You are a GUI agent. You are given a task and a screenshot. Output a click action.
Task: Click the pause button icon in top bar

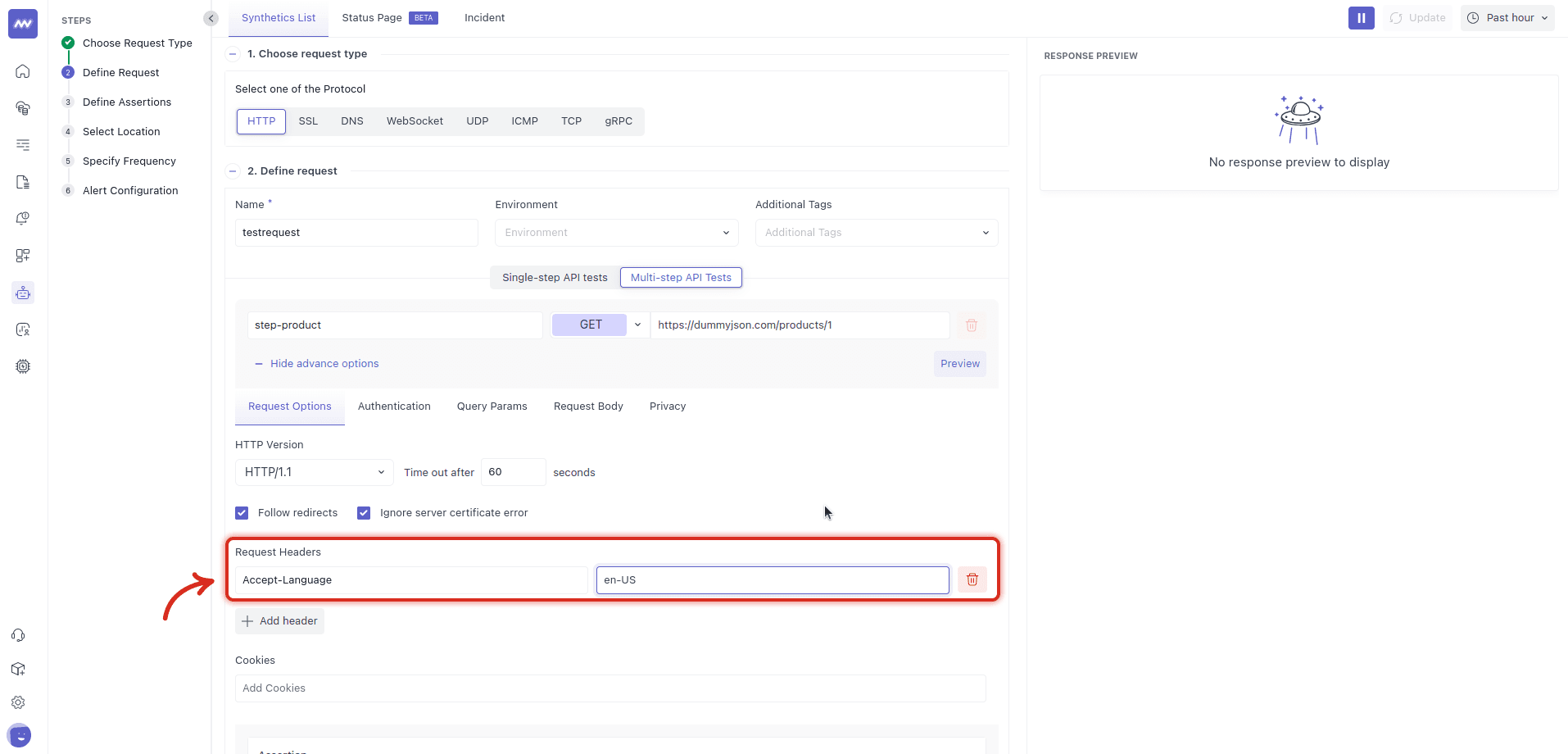tap(1361, 18)
